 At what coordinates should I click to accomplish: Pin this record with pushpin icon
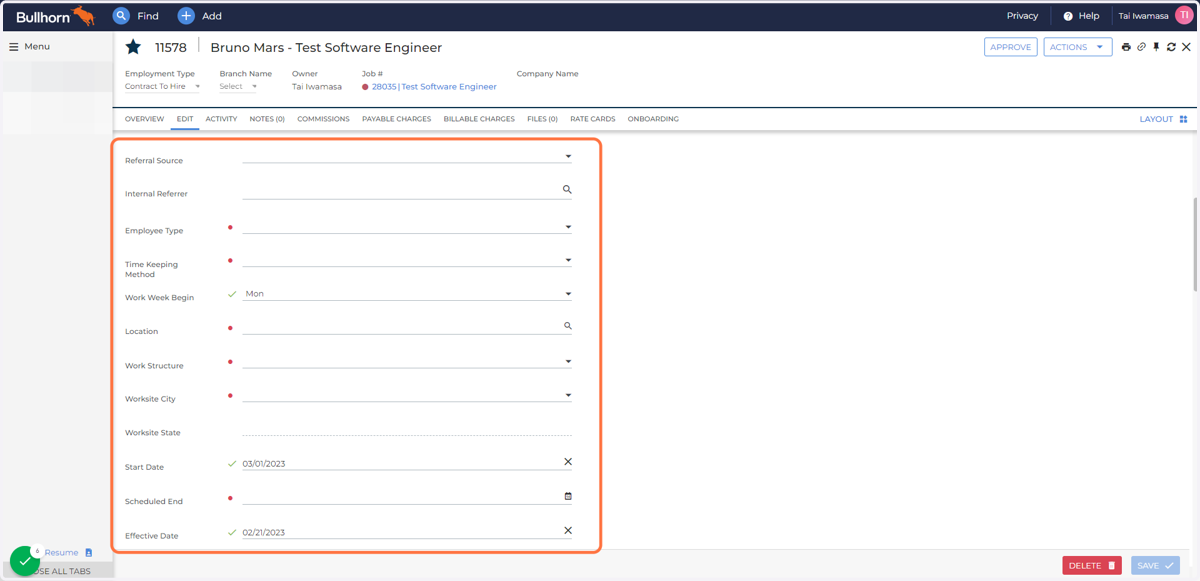coord(1156,47)
